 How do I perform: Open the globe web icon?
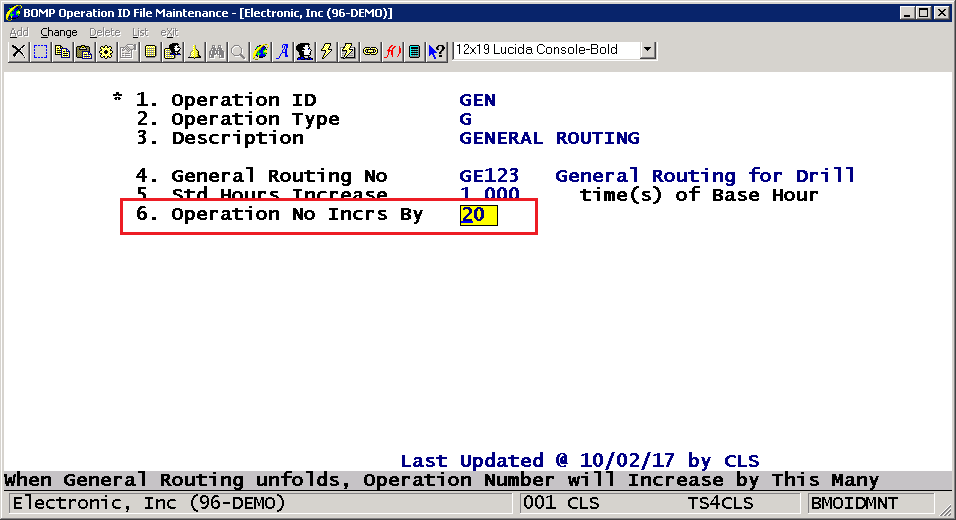(x=260, y=52)
